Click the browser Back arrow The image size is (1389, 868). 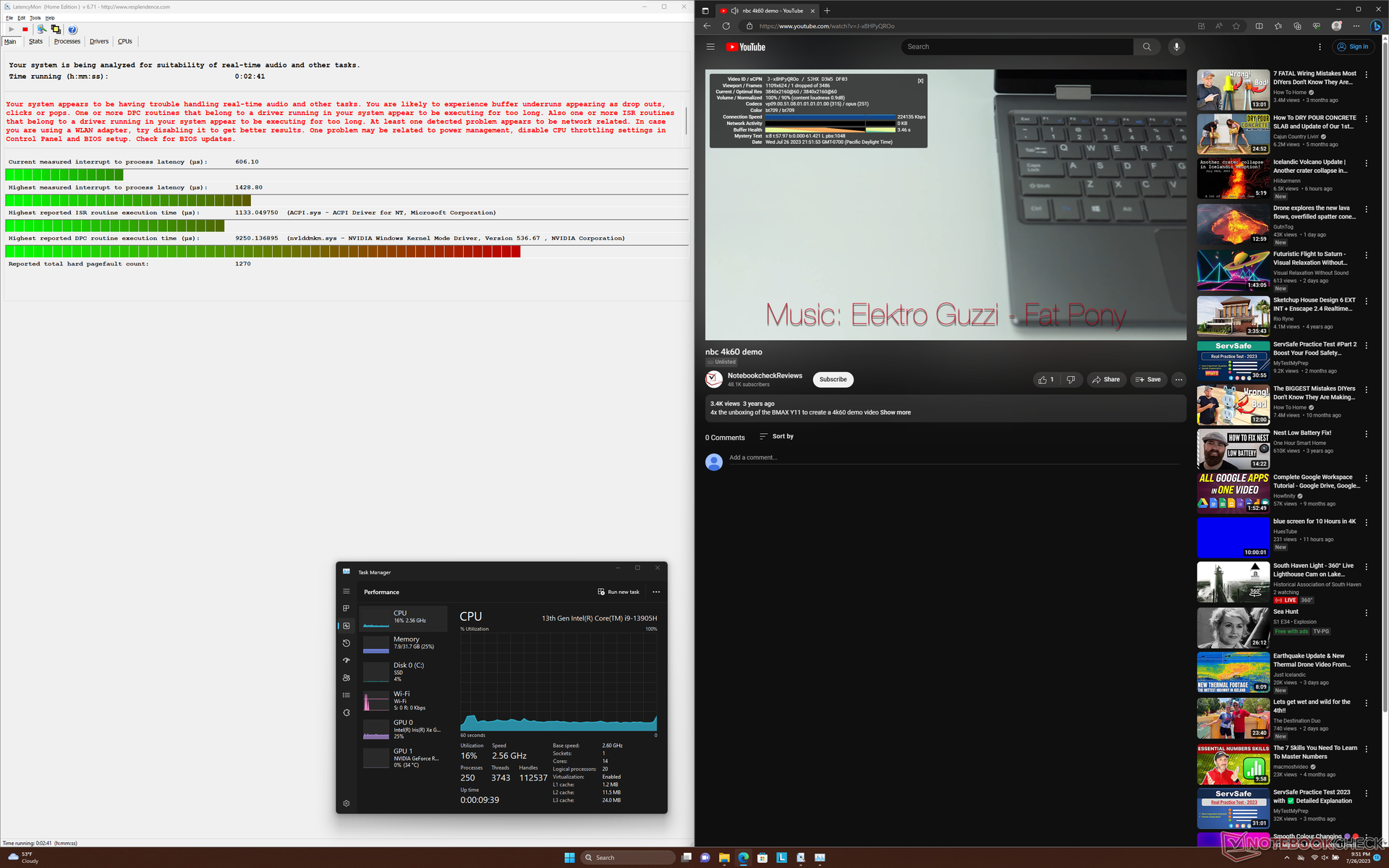tap(707, 26)
